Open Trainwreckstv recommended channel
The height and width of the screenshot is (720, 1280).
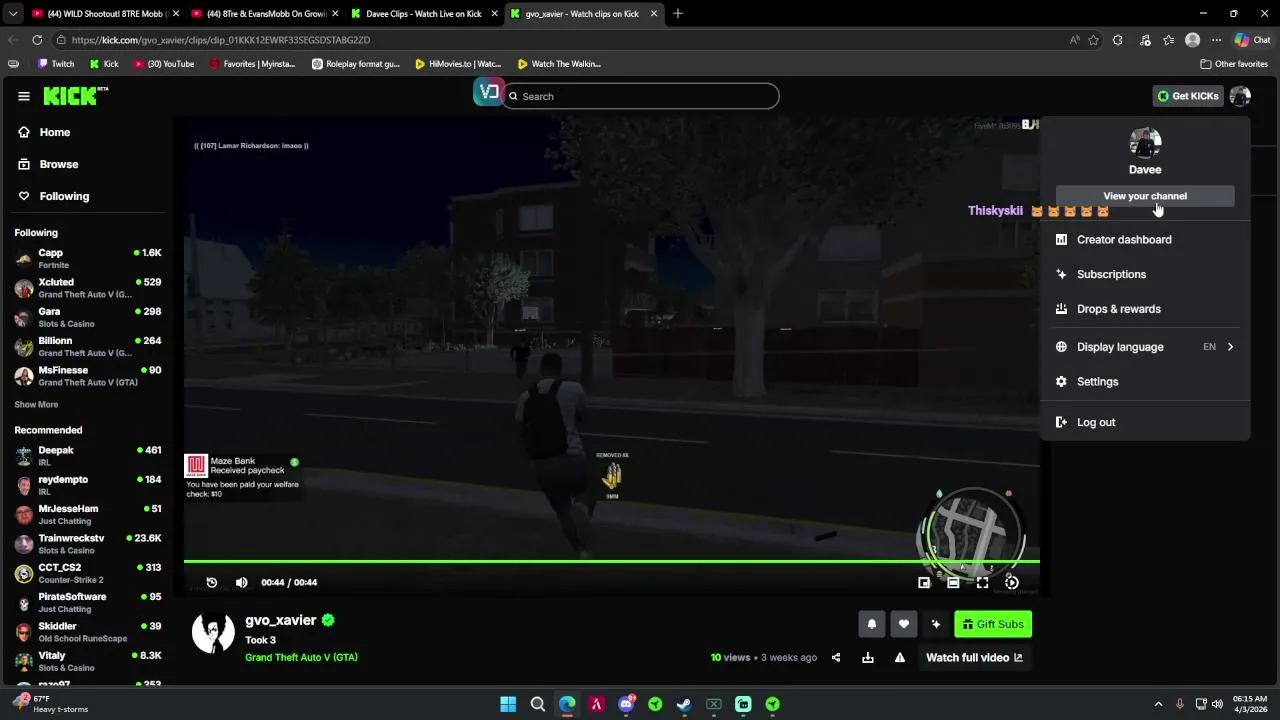point(88,544)
